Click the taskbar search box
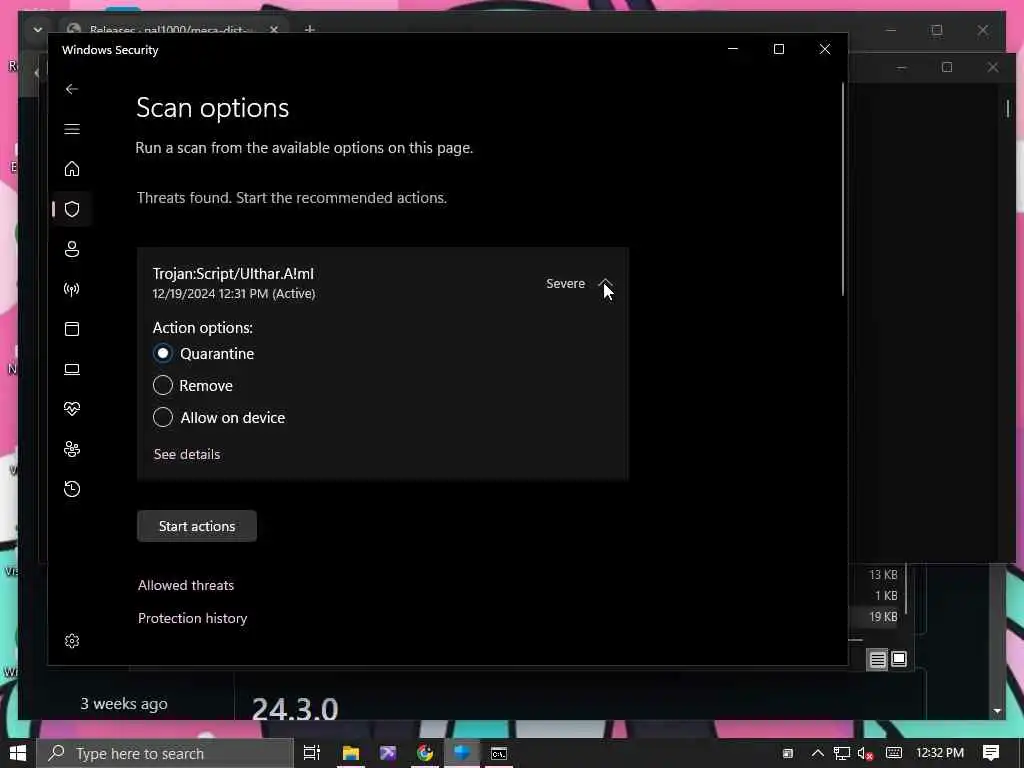This screenshot has width=1024, height=768. (165, 753)
